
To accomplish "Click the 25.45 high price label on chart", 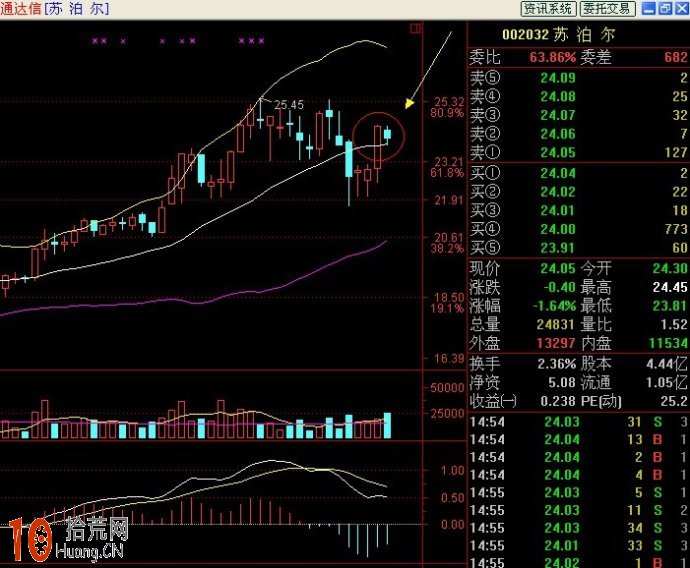I will point(289,105).
